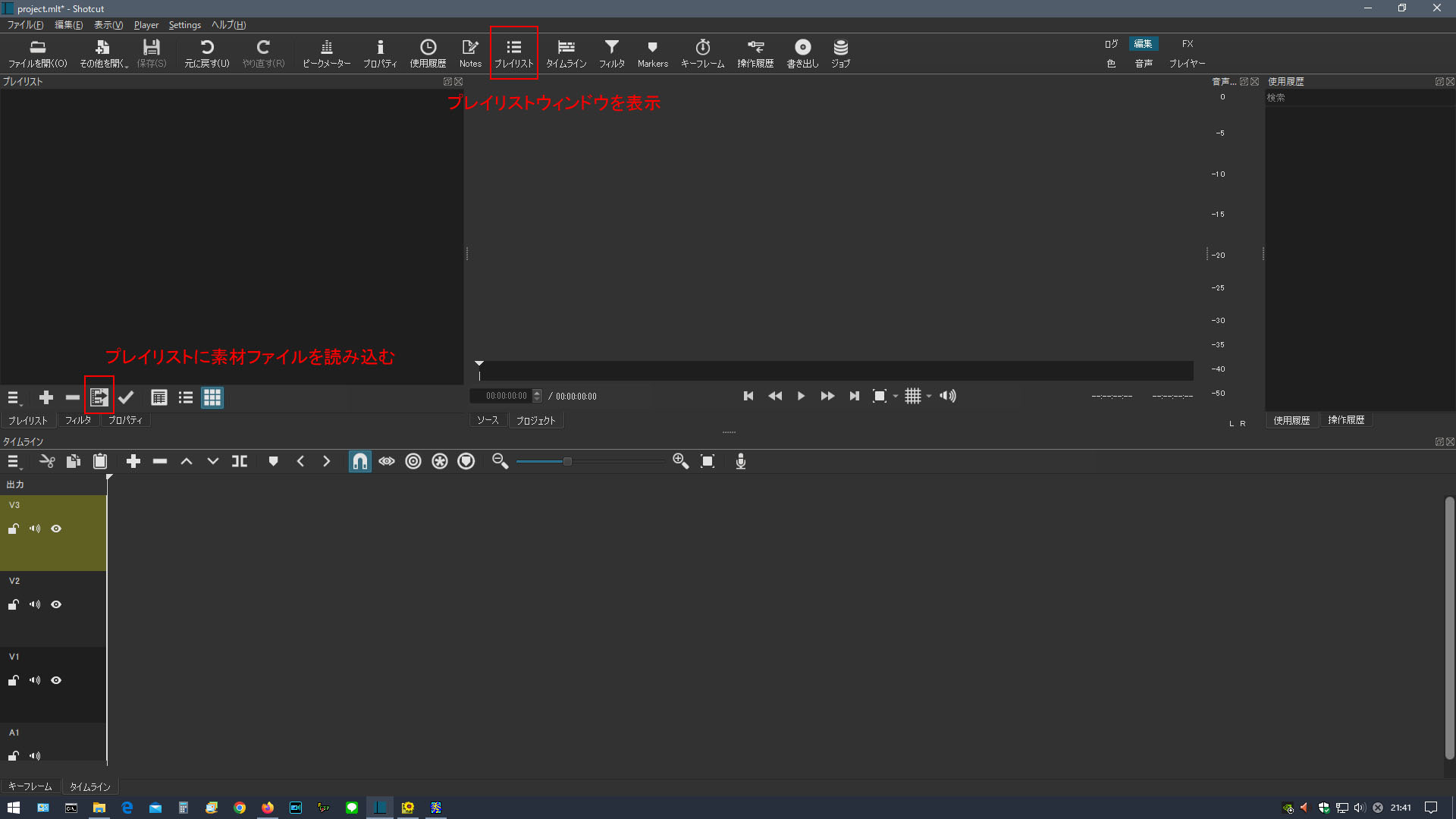The height and width of the screenshot is (819, 1456).
Task: Open the Keyframes stopwatch icon
Action: (x=702, y=54)
